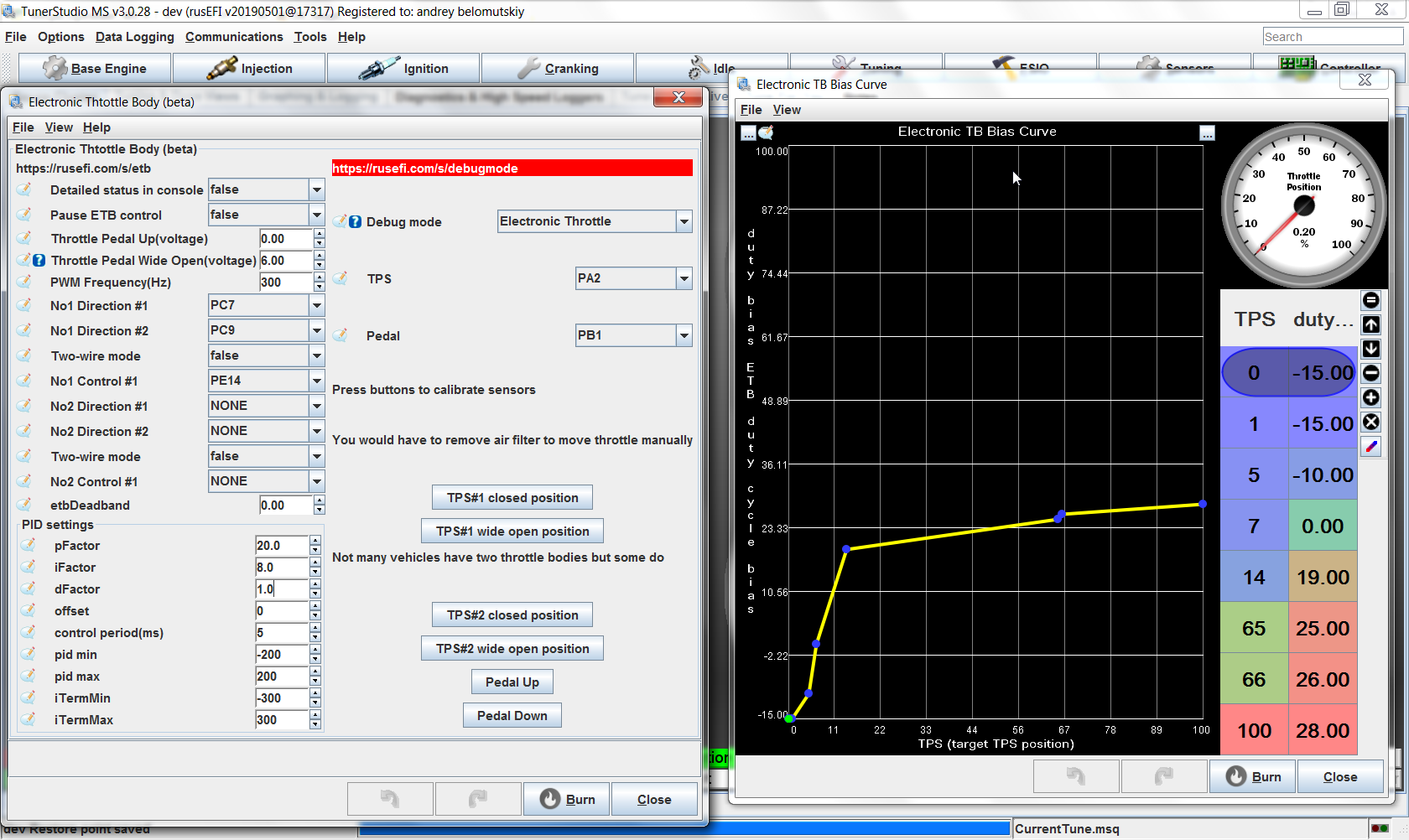Image resolution: width=1409 pixels, height=840 pixels.
Task: Expand the Detailed status in console dropdown
Action: click(317, 190)
